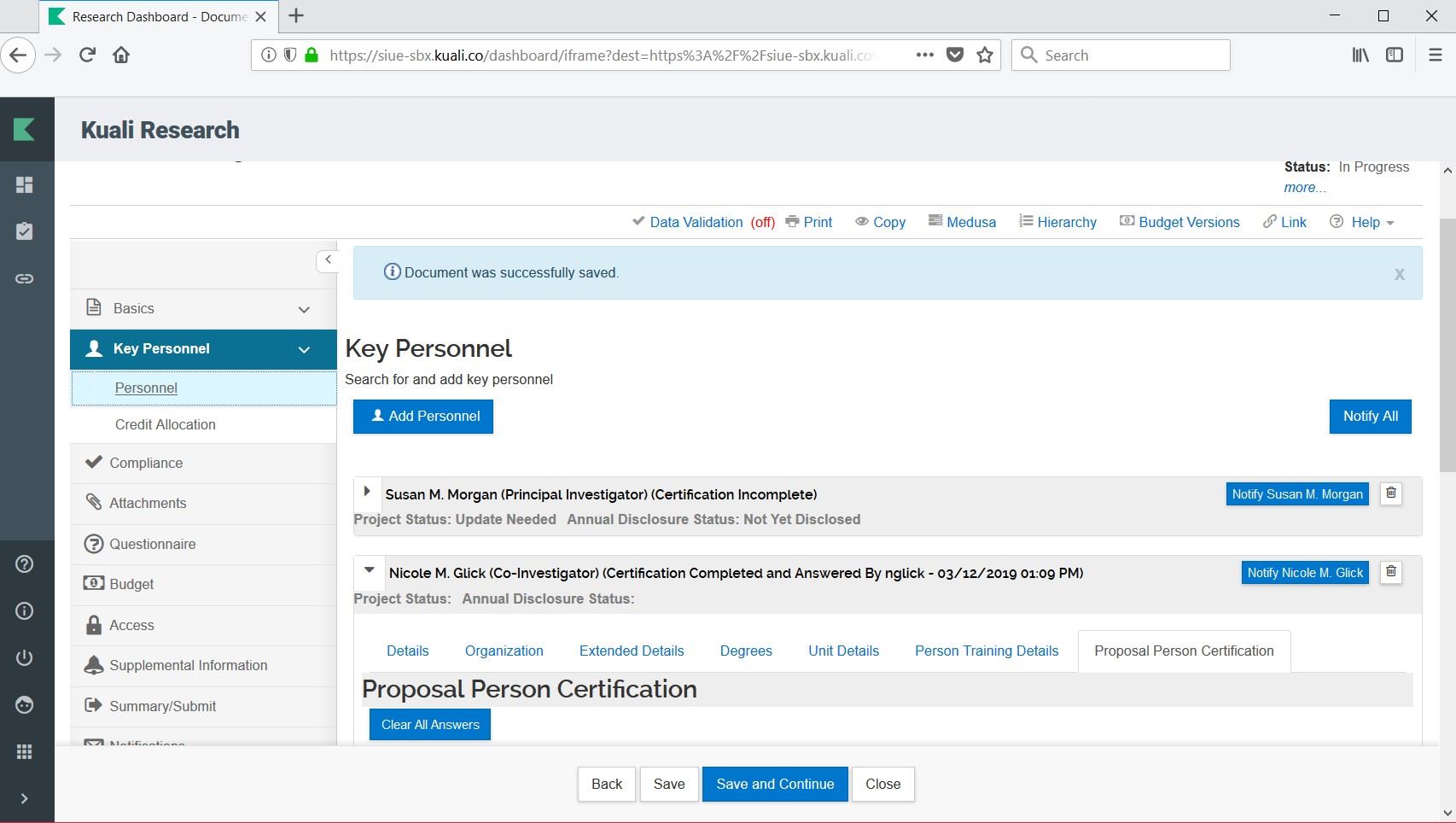Click the browser Search field

pos(1120,55)
